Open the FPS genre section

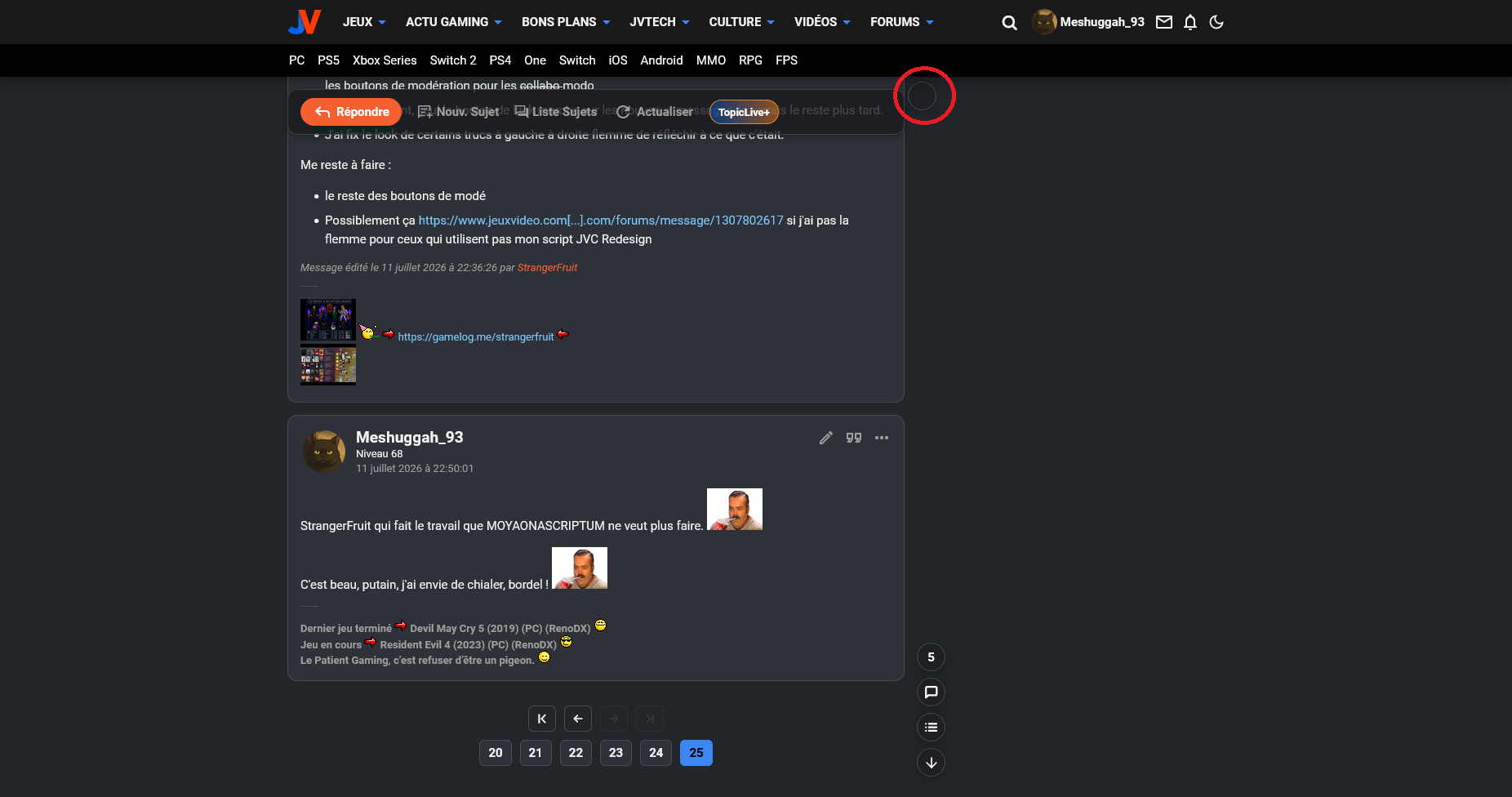[787, 60]
